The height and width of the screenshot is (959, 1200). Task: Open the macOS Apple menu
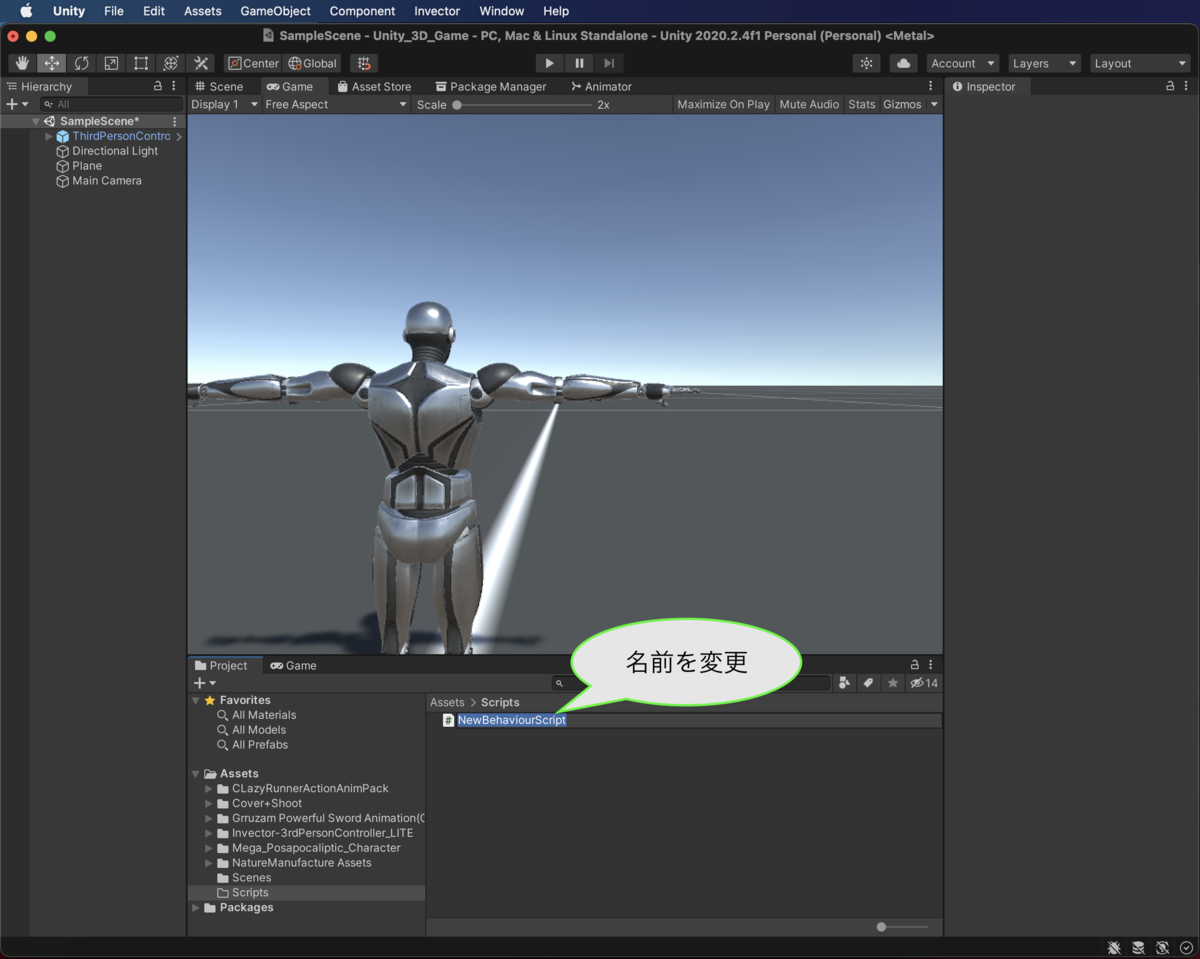tap(27, 11)
